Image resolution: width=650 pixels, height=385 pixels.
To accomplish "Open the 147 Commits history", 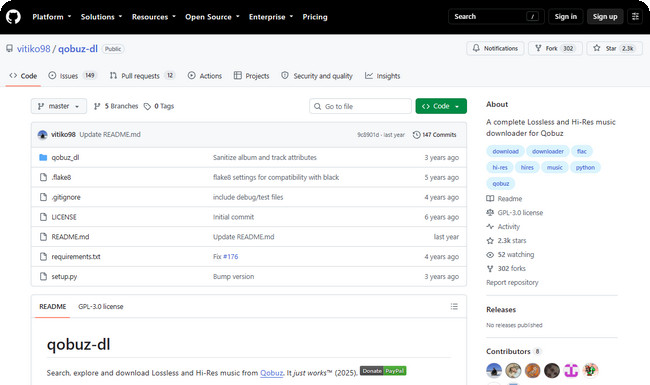I will point(434,135).
